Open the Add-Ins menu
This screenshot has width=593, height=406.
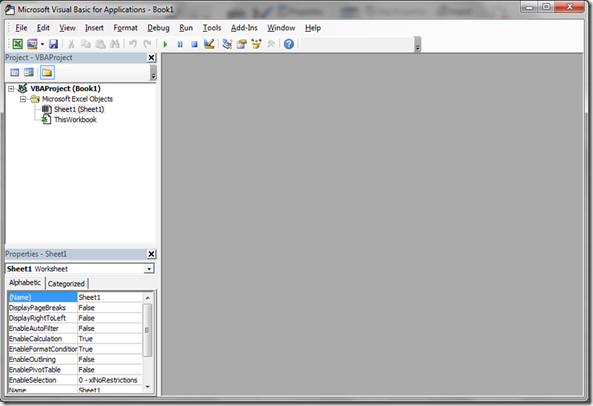pos(244,28)
